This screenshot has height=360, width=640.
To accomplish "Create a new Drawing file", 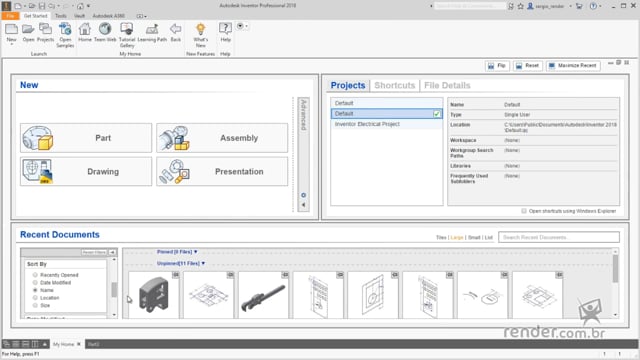I will pos(86,171).
